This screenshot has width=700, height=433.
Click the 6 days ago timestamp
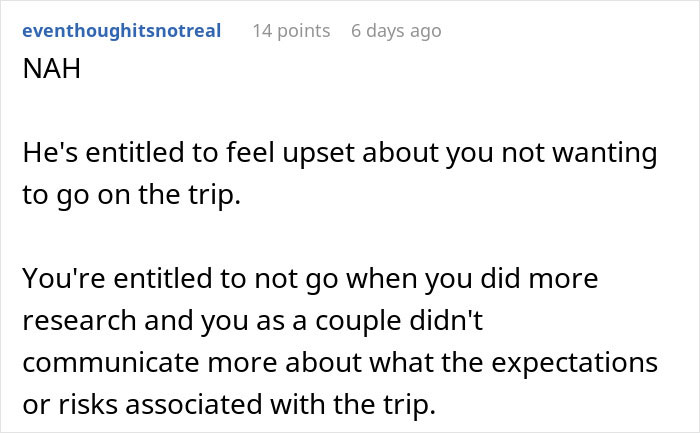click(396, 31)
